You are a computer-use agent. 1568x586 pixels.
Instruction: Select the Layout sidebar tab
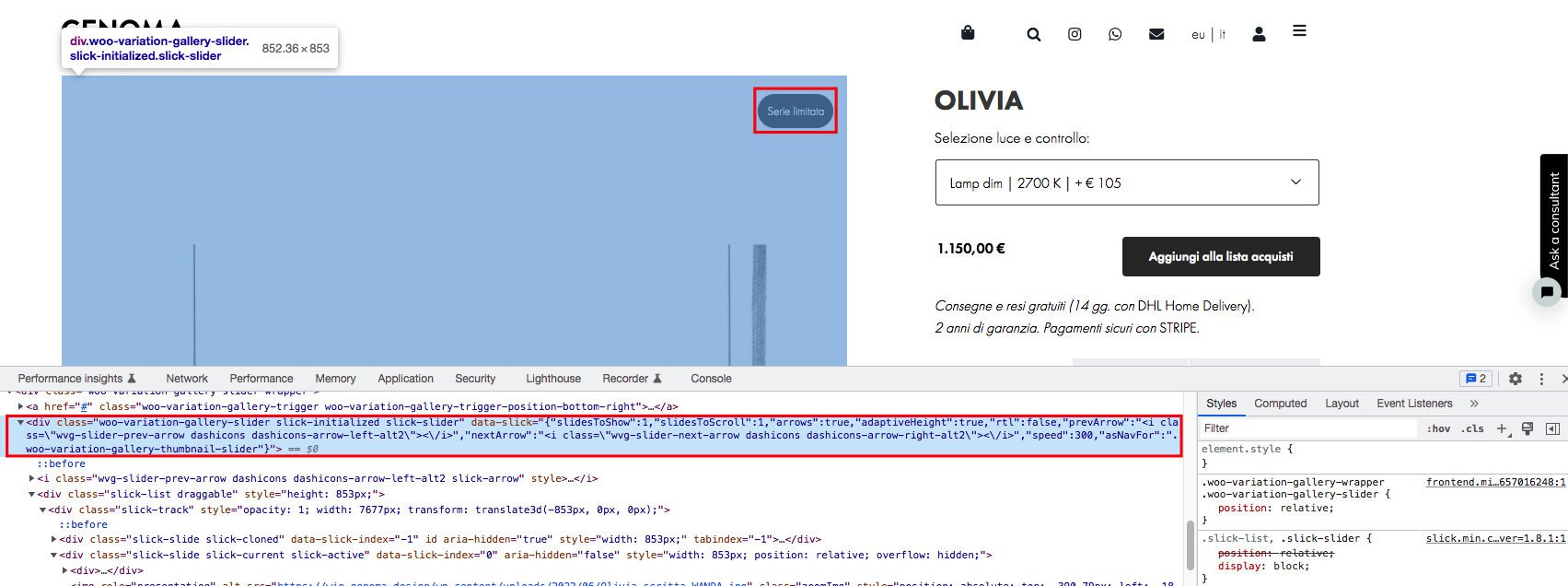[1342, 404]
